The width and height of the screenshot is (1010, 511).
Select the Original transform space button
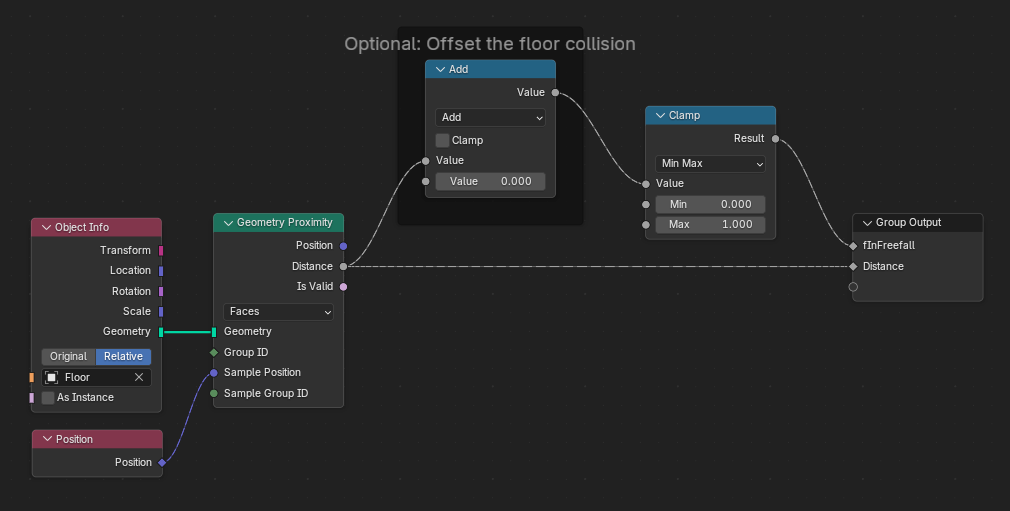click(69, 357)
